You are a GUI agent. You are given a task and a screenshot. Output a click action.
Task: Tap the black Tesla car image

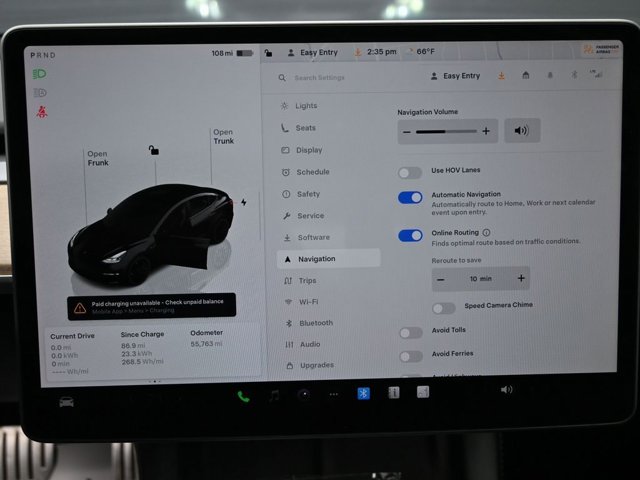pos(150,236)
